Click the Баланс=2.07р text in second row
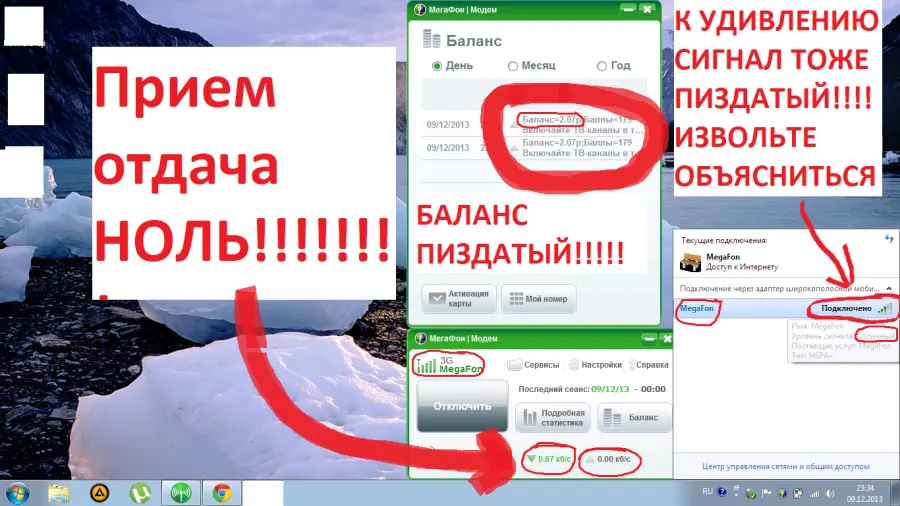The height and width of the screenshot is (506, 900). [x=551, y=142]
